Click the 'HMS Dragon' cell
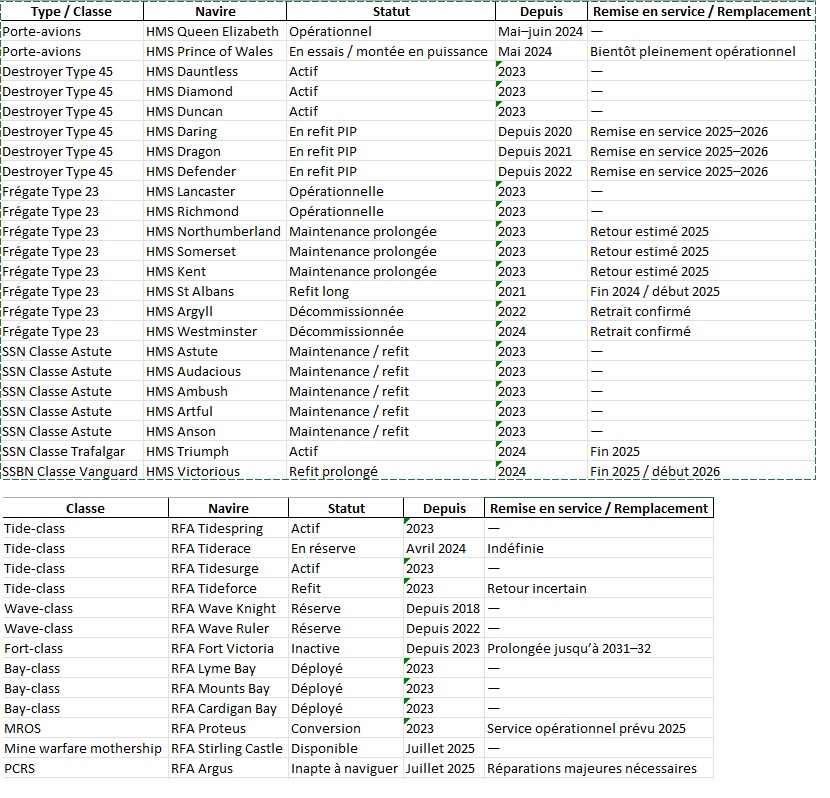 [215, 152]
